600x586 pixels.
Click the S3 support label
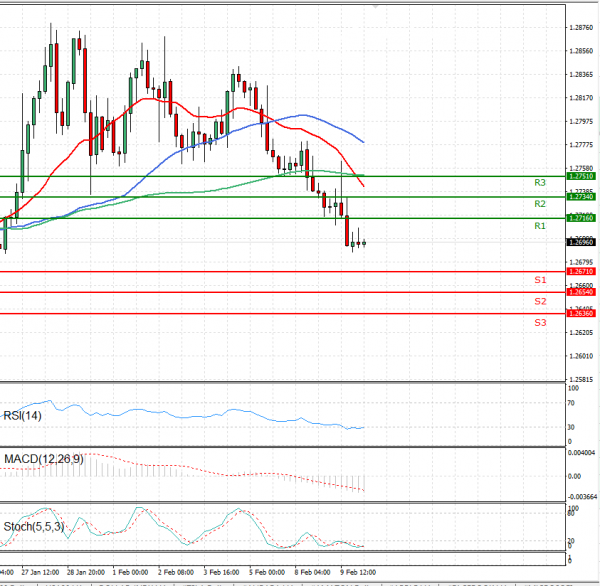pyautogui.click(x=540, y=323)
